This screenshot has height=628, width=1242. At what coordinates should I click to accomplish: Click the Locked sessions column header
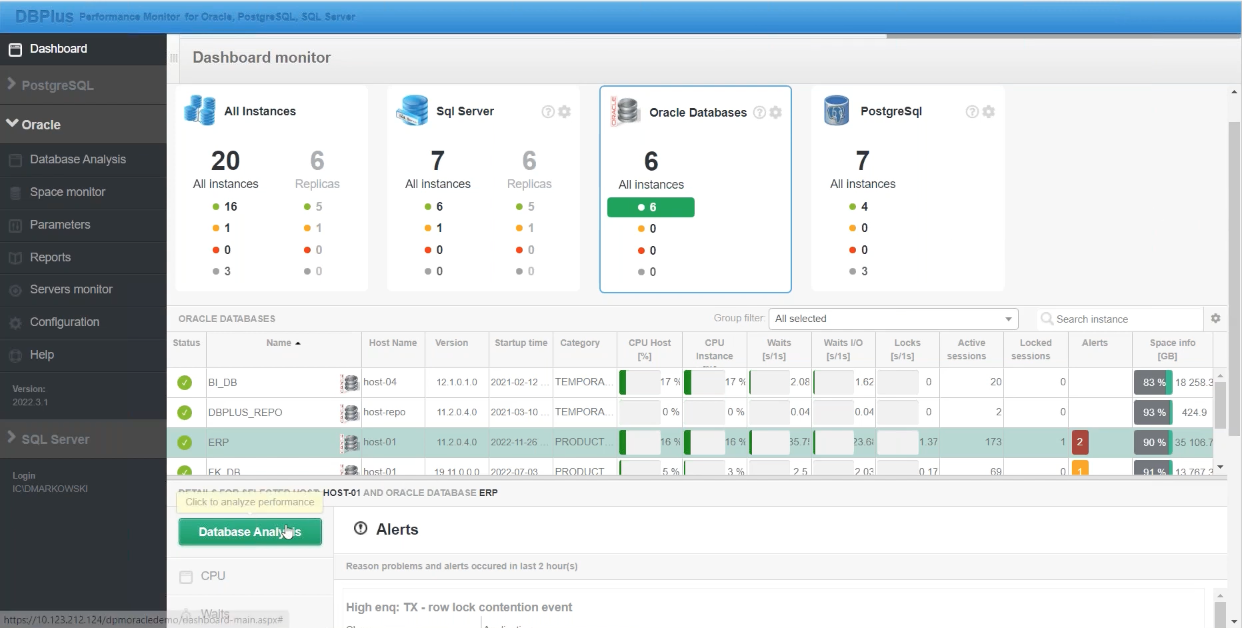[x=1036, y=349]
